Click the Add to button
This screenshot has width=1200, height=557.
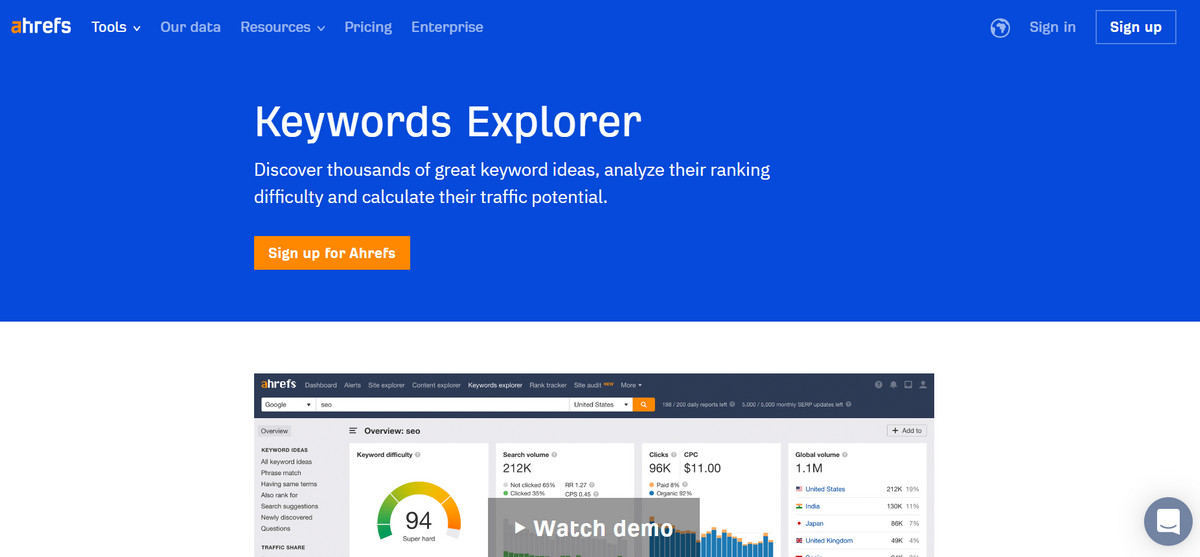(907, 431)
